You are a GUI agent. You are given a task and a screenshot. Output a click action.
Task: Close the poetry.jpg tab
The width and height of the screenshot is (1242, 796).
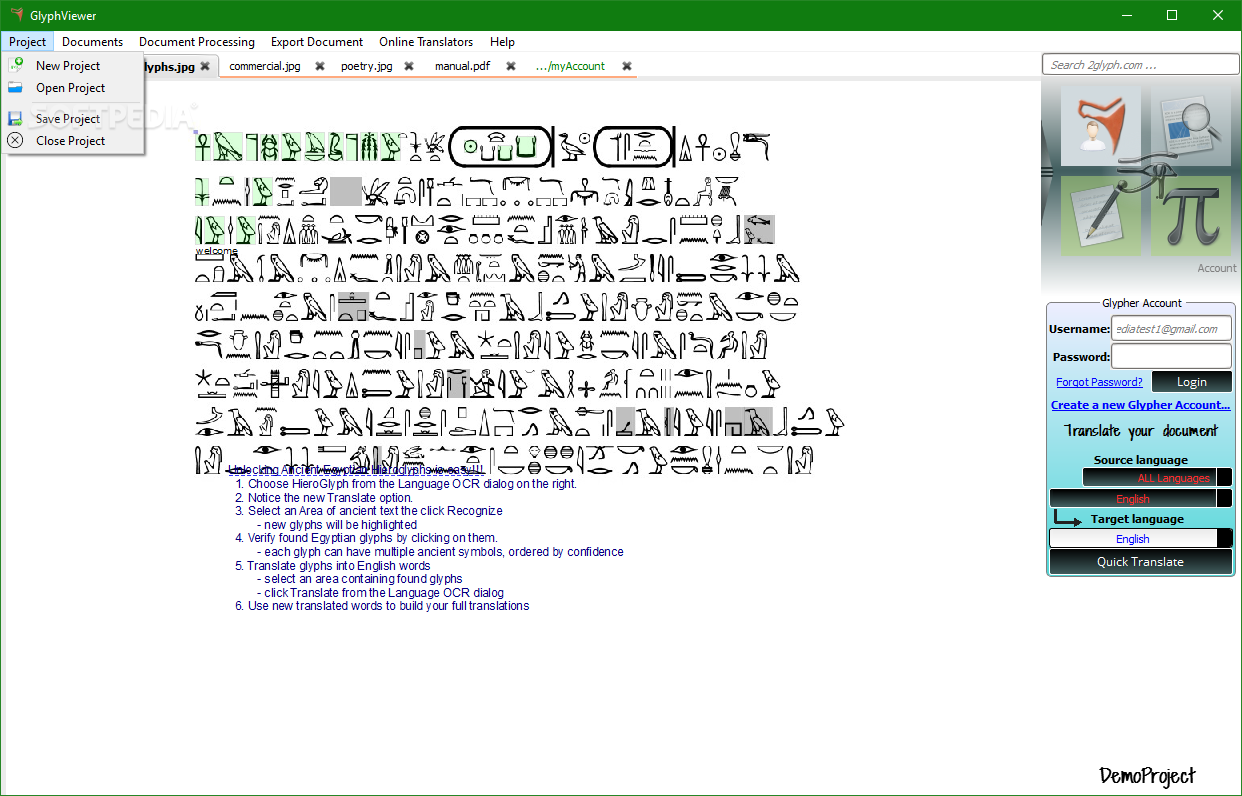(x=409, y=66)
